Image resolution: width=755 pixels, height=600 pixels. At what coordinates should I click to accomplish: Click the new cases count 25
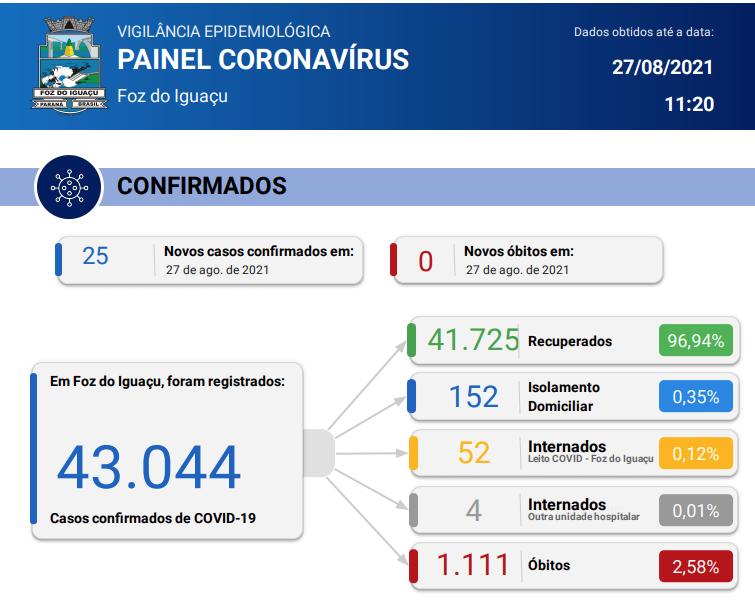point(95,256)
